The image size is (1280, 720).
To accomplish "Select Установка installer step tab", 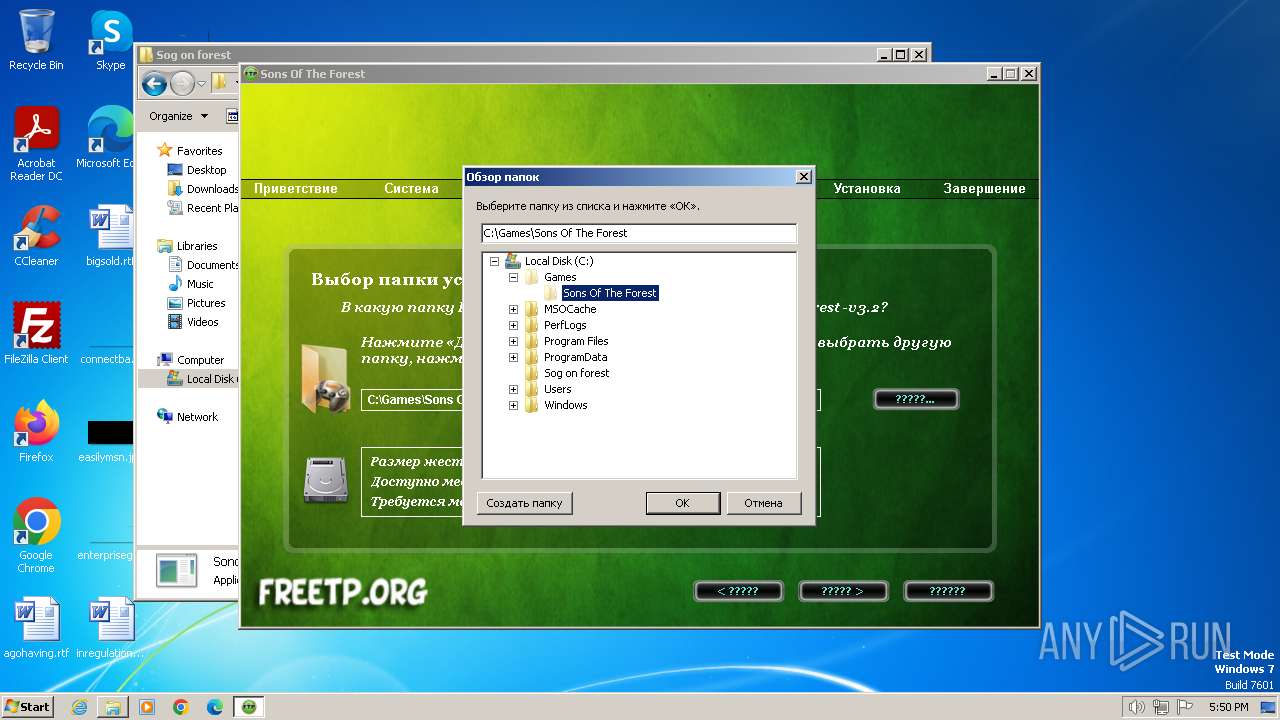I will coord(867,188).
